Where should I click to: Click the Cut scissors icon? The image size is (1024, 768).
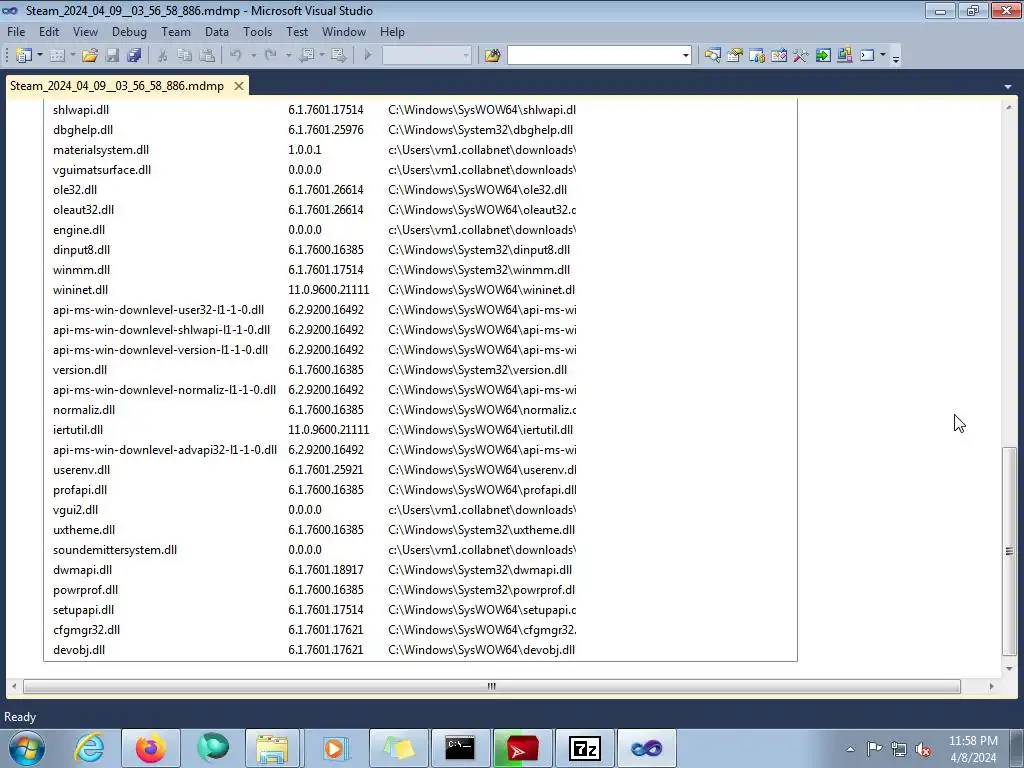pyautogui.click(x=163, y=56)
